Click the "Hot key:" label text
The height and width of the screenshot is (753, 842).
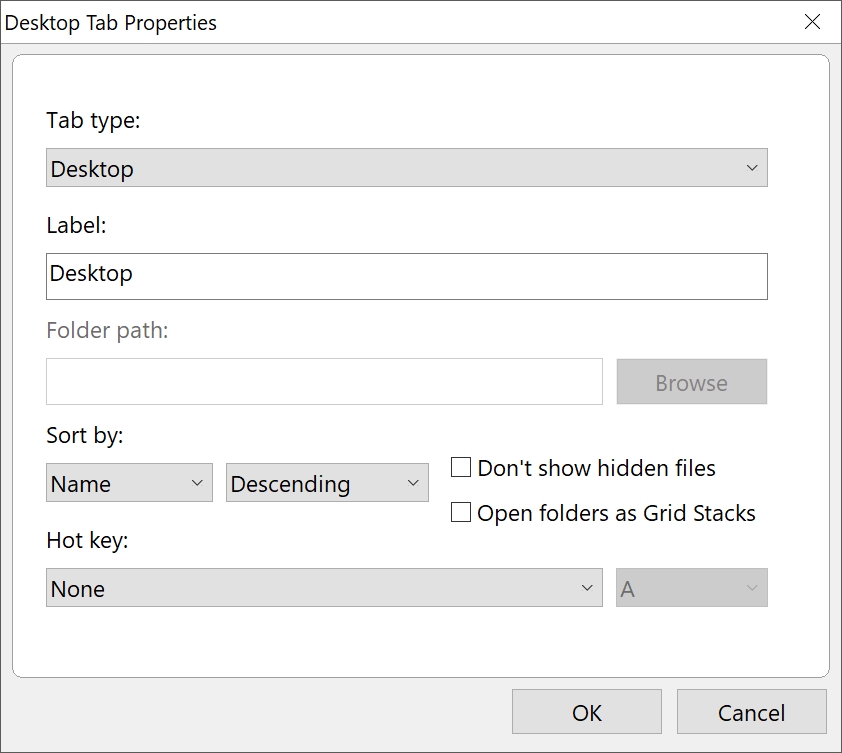tap(87, 540)
